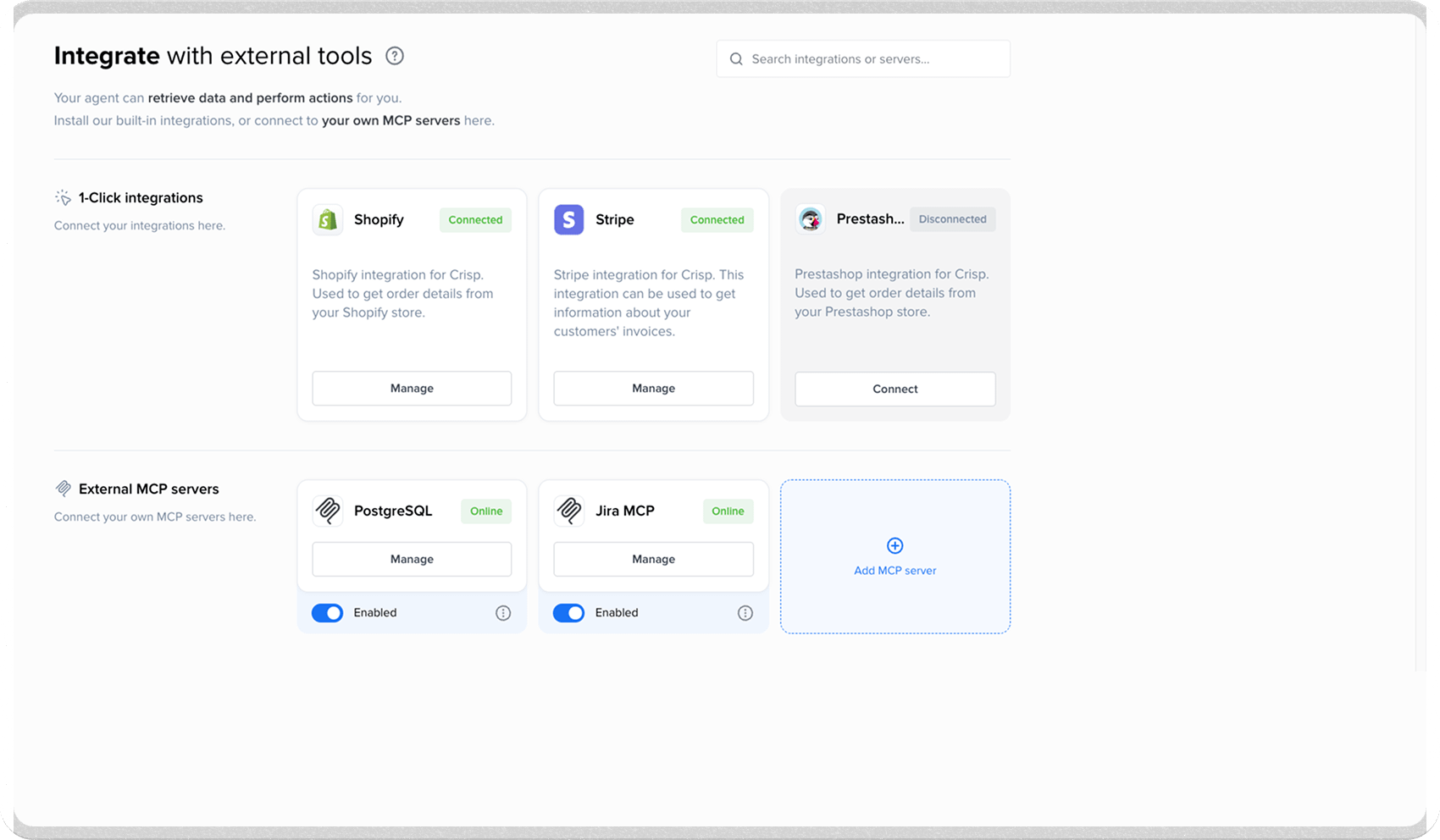
Task: Click the magnifier icon in search bar
Action: click(736, 58)
